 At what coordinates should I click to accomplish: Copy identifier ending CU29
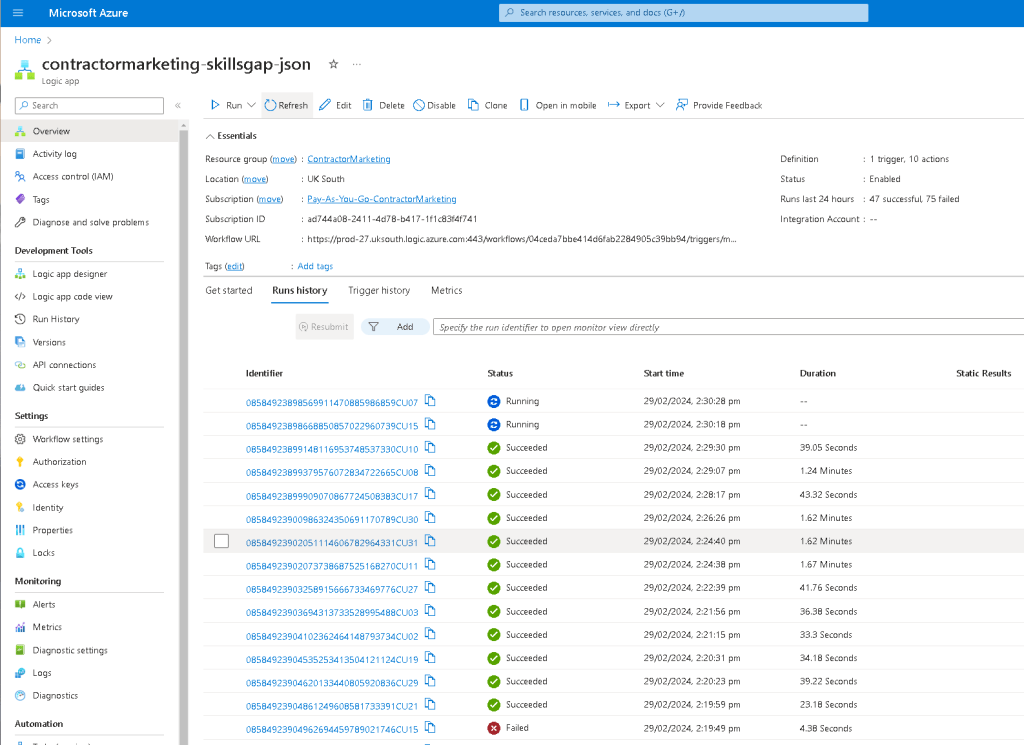point(430,681)
